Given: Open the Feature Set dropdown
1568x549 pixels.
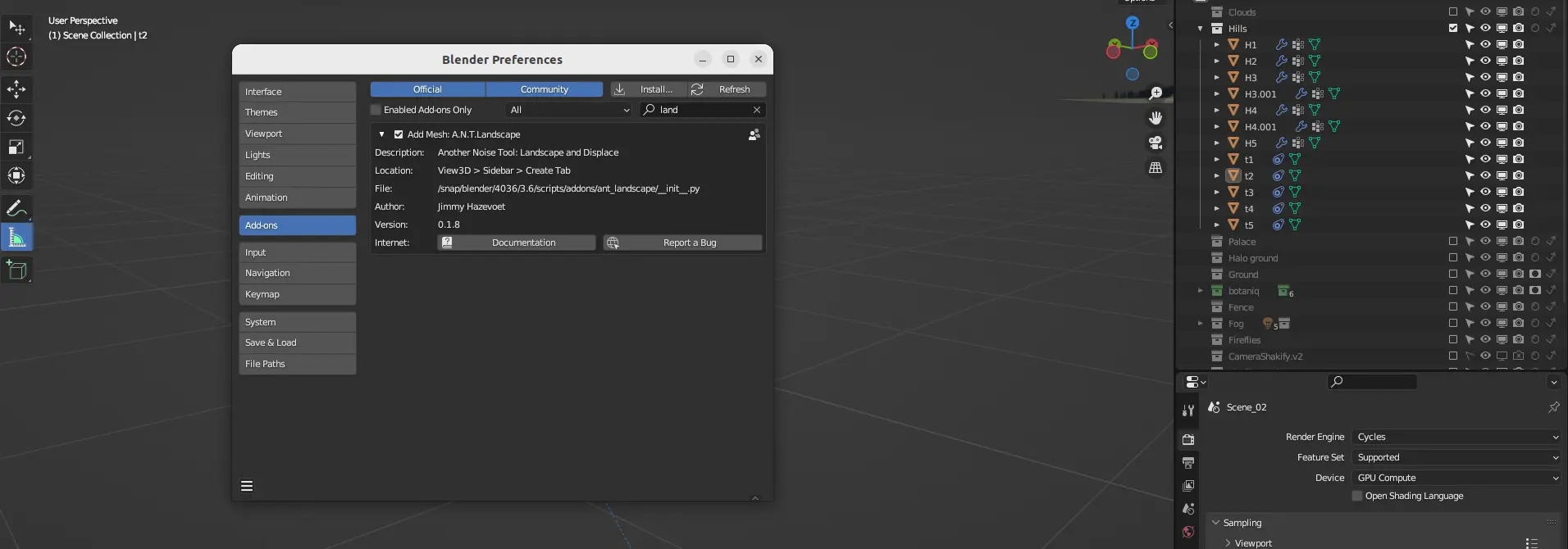Looking at the screenshot, I should [x=1456, y=457].
